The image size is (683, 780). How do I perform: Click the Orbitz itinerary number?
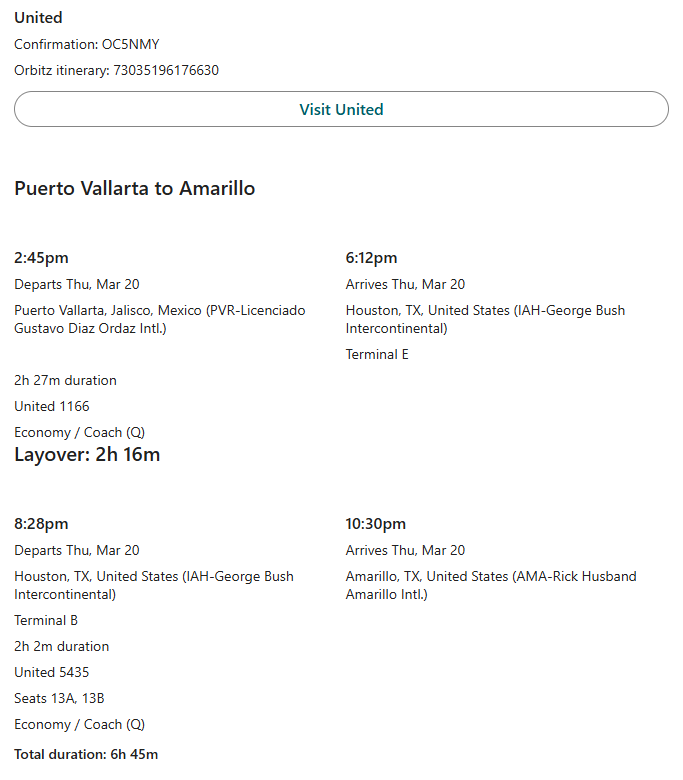[165, 70]
